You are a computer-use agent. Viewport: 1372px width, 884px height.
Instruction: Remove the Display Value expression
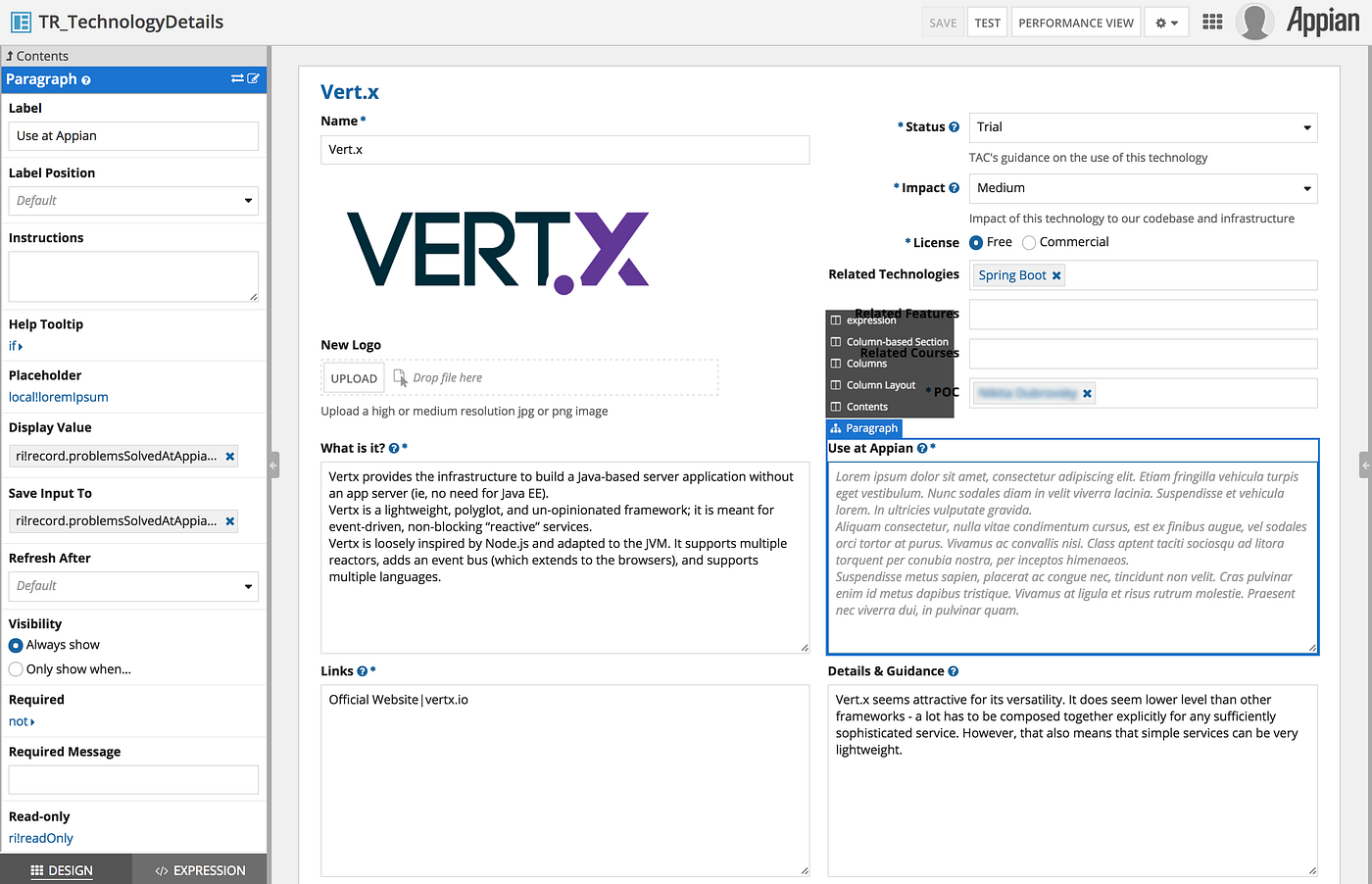[230, 457]
